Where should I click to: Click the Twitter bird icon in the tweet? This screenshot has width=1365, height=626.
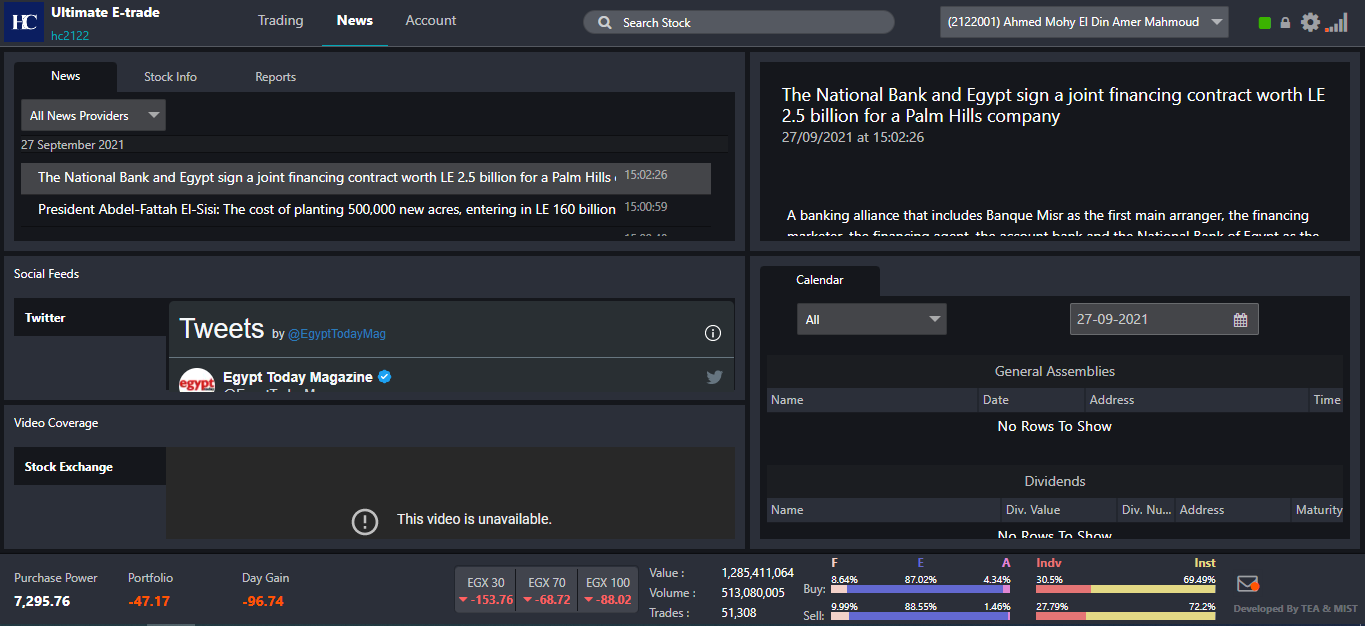coord(714,377)
